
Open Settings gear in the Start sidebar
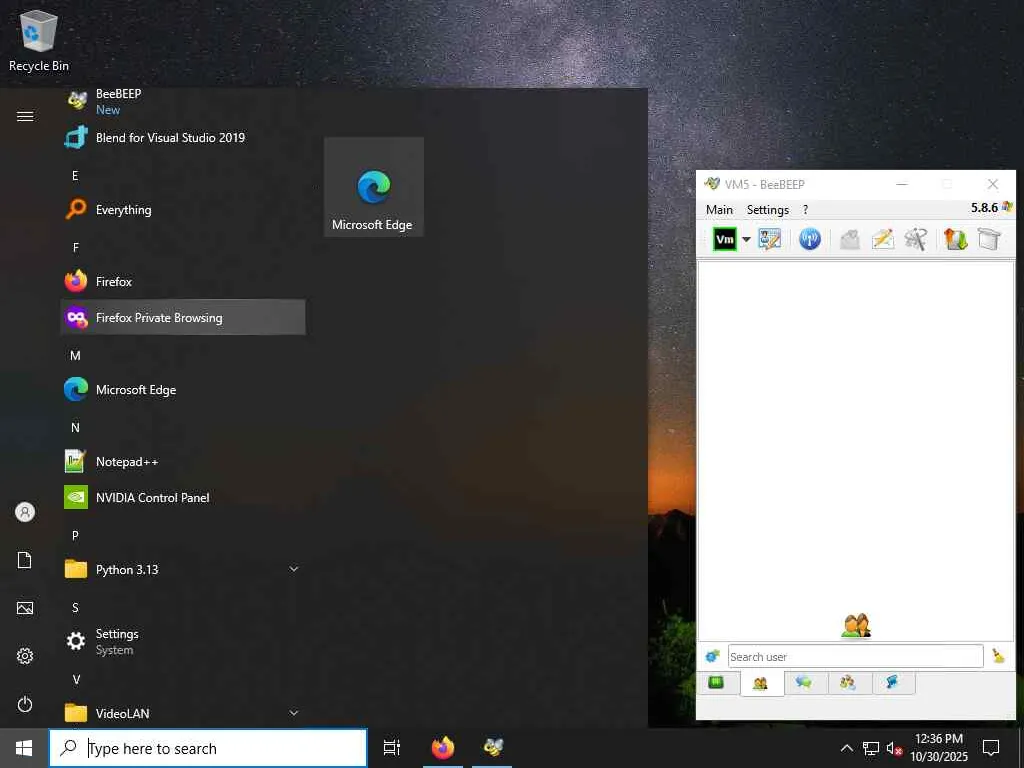pos(25,656)
